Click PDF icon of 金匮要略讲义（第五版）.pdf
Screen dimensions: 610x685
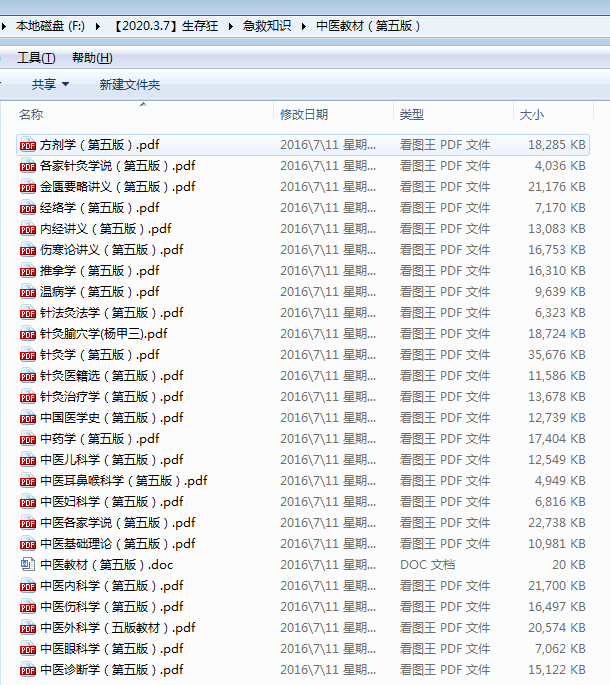(x=28, y=187)
